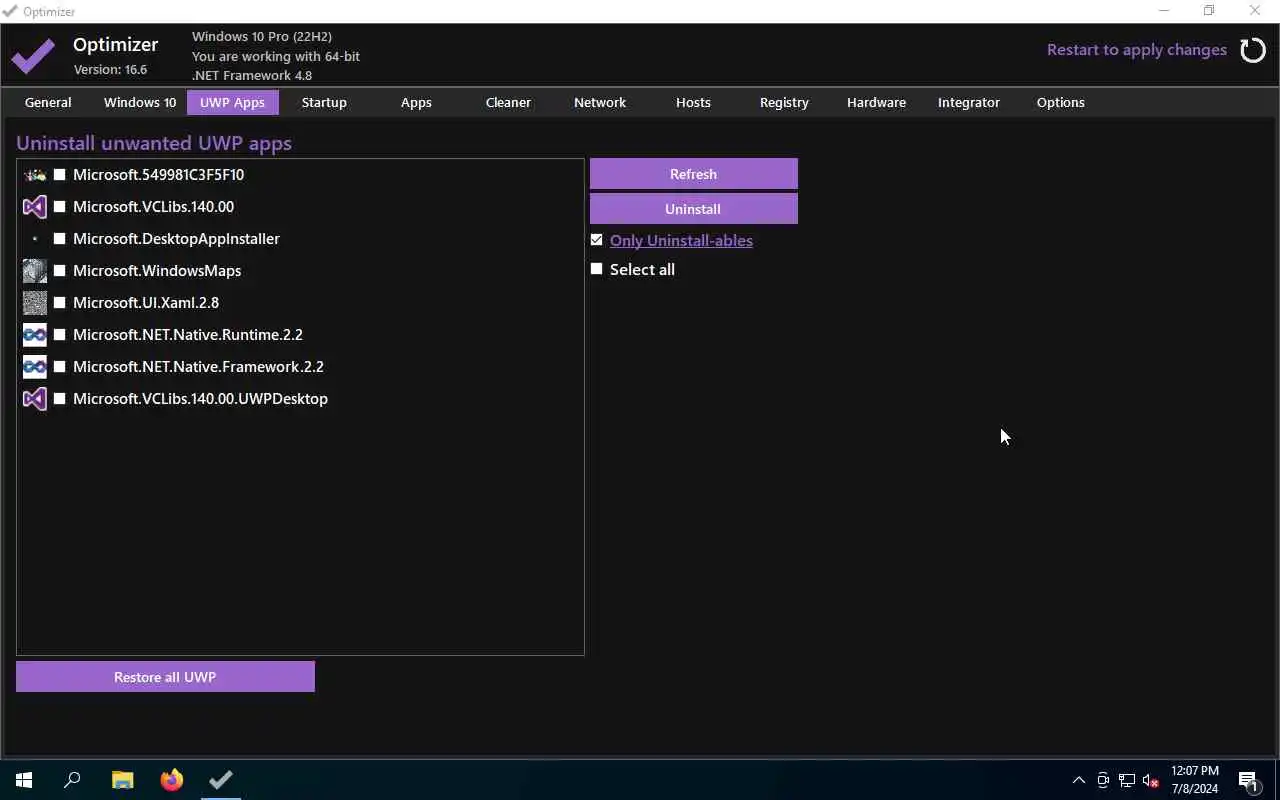The image size is (1280, 800).
Task: Open File Explorer from the taskbar
Action: (122, 780)
